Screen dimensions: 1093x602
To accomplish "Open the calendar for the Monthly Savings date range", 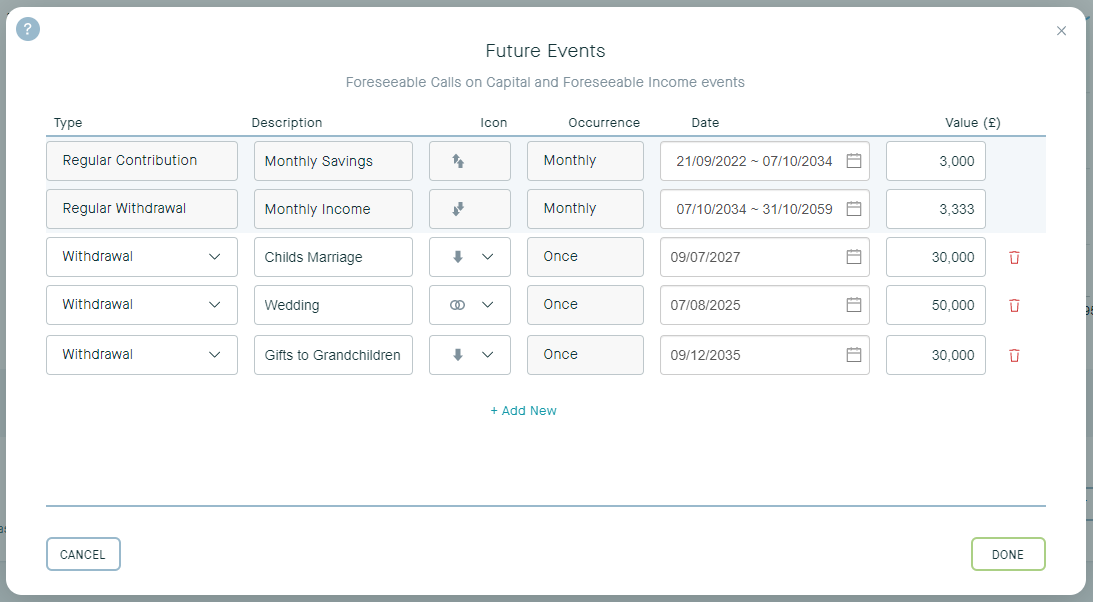I will [x=854, y=160].
